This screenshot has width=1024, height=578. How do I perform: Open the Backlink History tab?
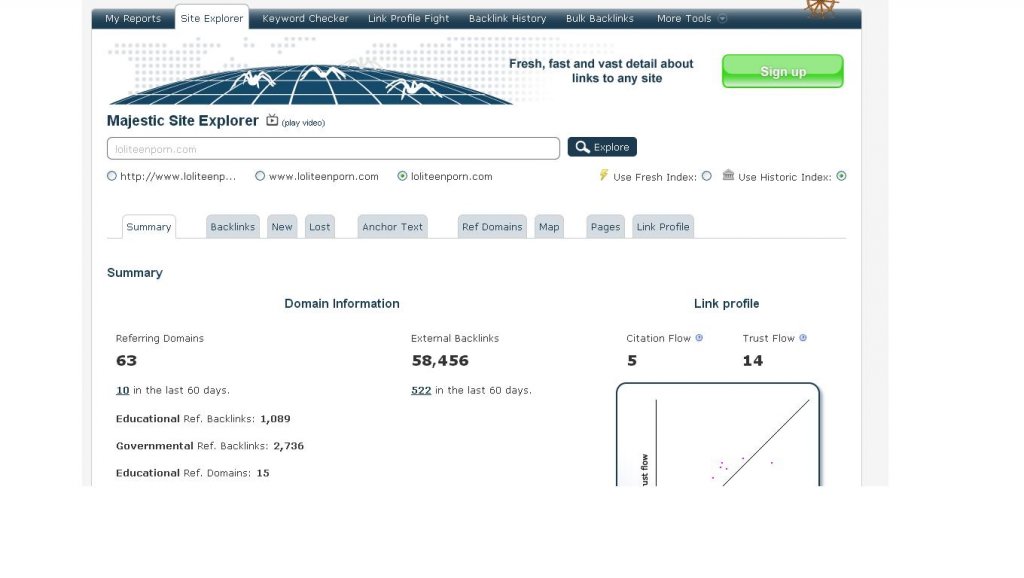(x=507, y=18)
